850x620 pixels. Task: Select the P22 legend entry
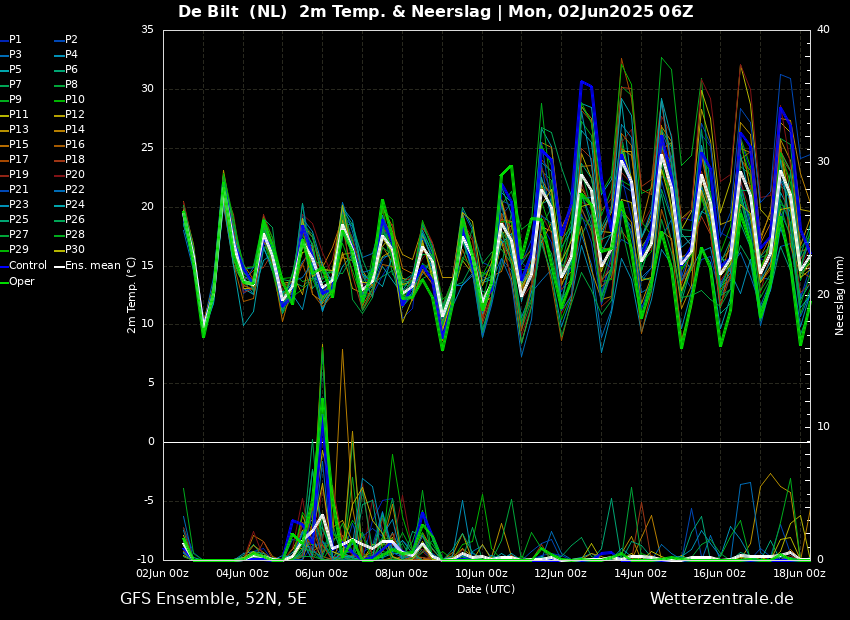pos(74,190)
